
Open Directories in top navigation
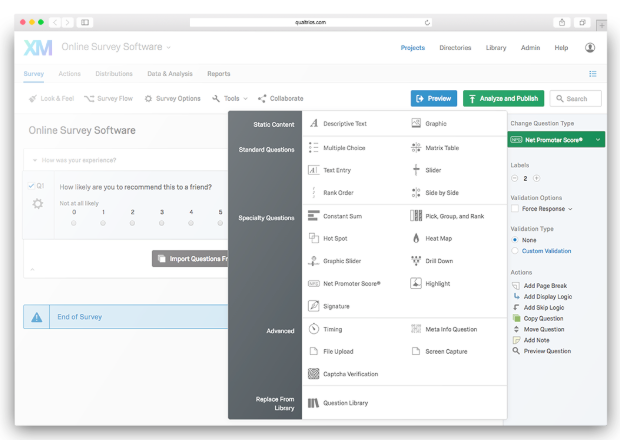pyautogui.click(x=455, y=48)
